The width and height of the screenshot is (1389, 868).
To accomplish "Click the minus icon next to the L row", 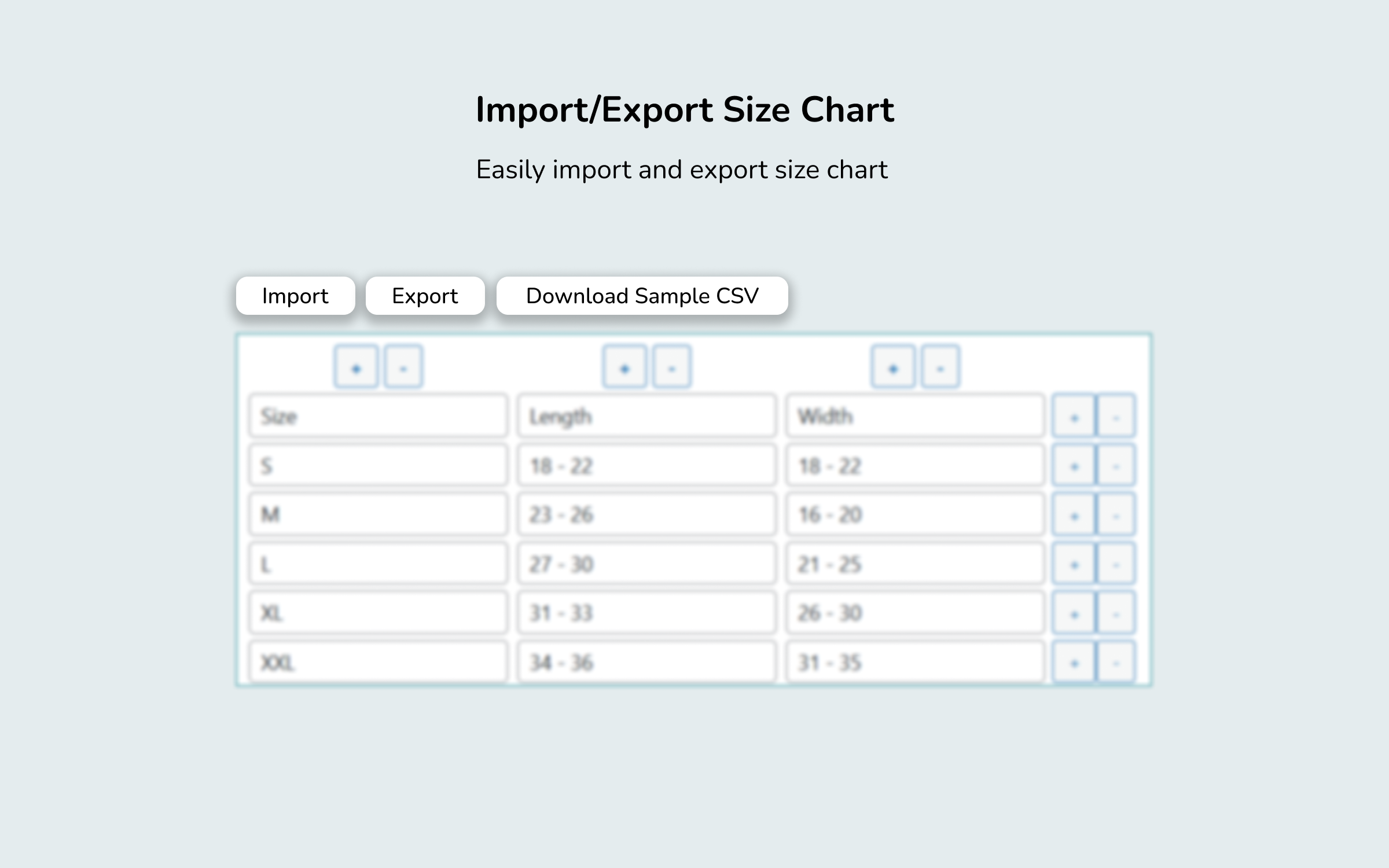I will 1115,563.
